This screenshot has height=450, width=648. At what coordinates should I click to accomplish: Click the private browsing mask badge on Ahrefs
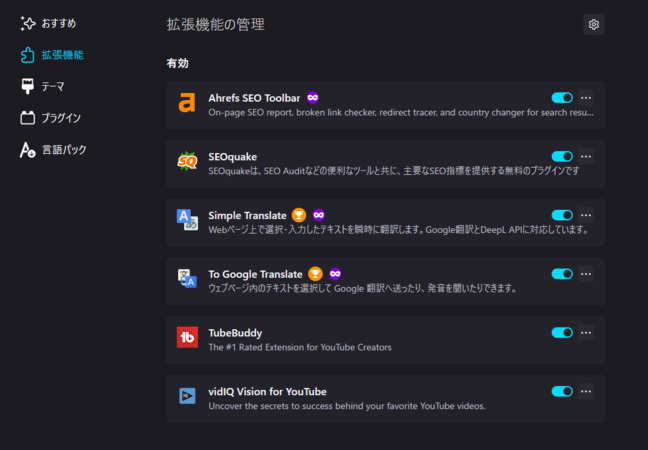(313, 98)
